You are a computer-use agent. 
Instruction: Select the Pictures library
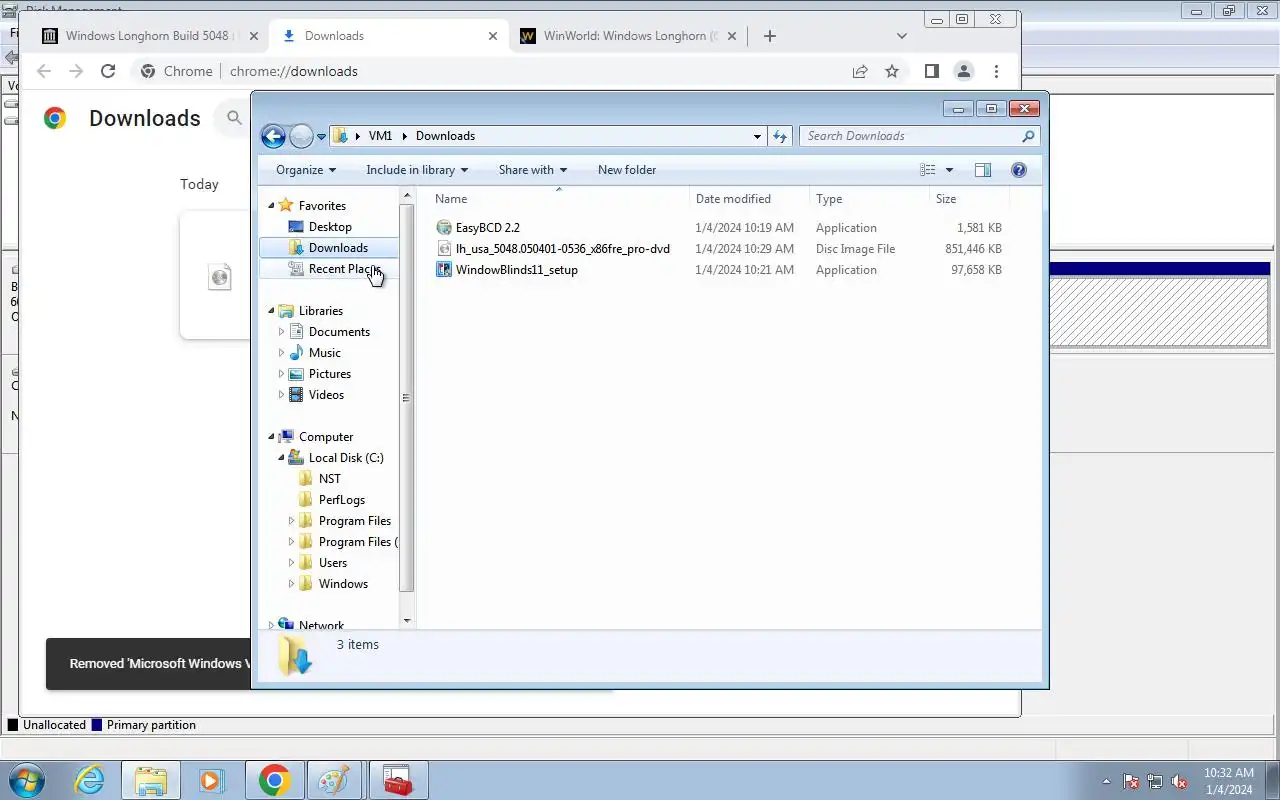pyautogui.click(x=330, y=374)
